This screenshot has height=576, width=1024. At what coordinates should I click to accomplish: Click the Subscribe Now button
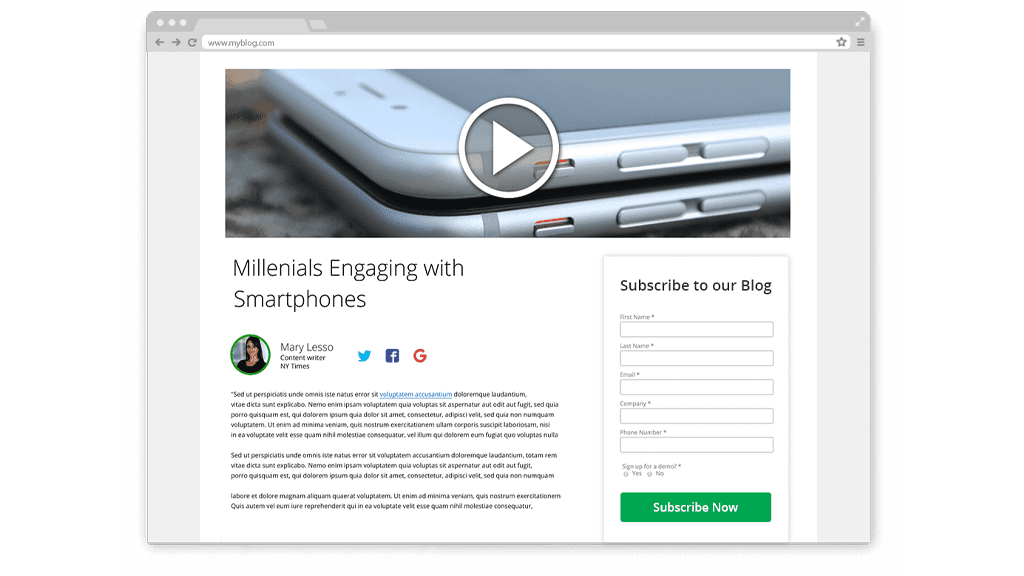point(696,507)
